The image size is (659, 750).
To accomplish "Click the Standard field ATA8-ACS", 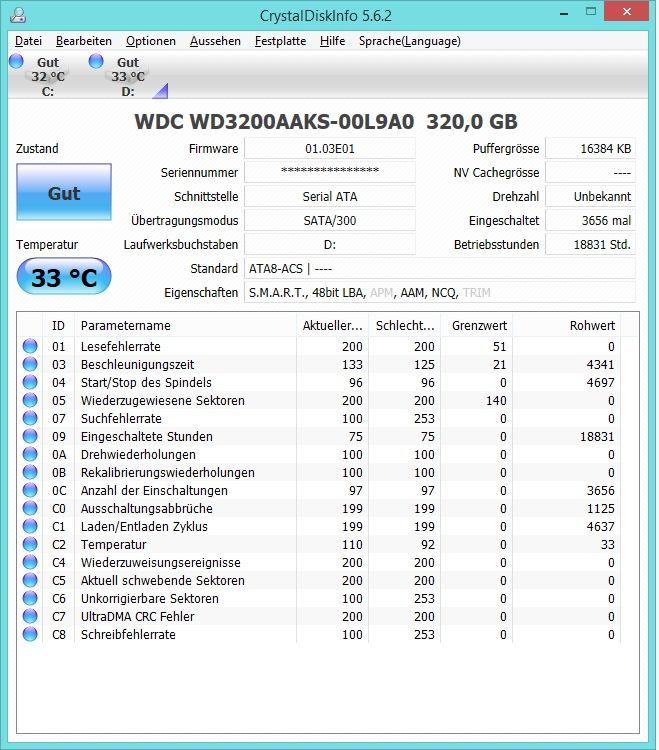I will (x=440, y=268).
